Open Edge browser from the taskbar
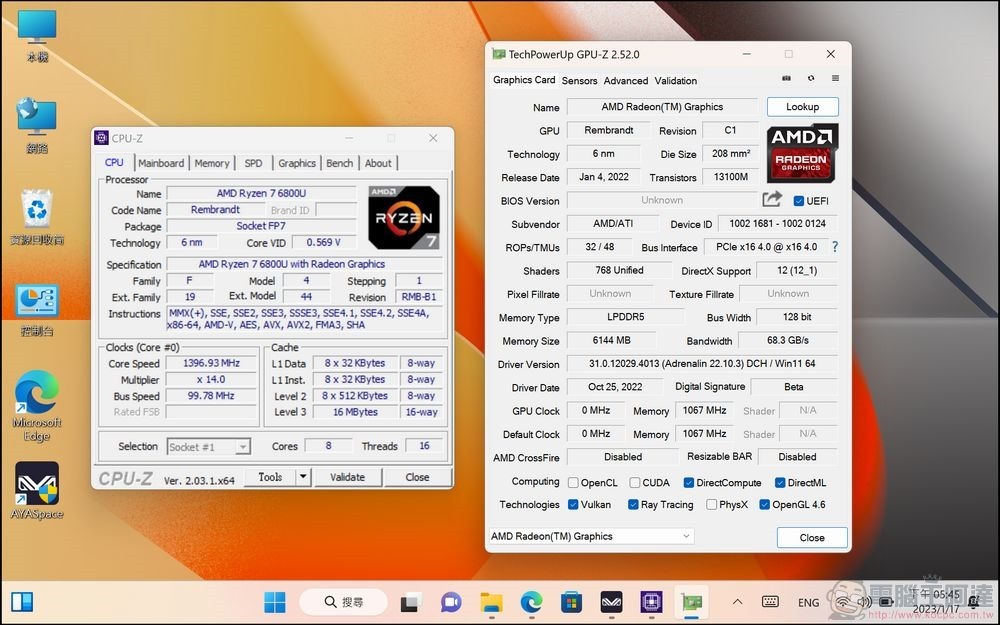Image resolution: width=1000 pixels, height=625 pixels. [531, 601]
